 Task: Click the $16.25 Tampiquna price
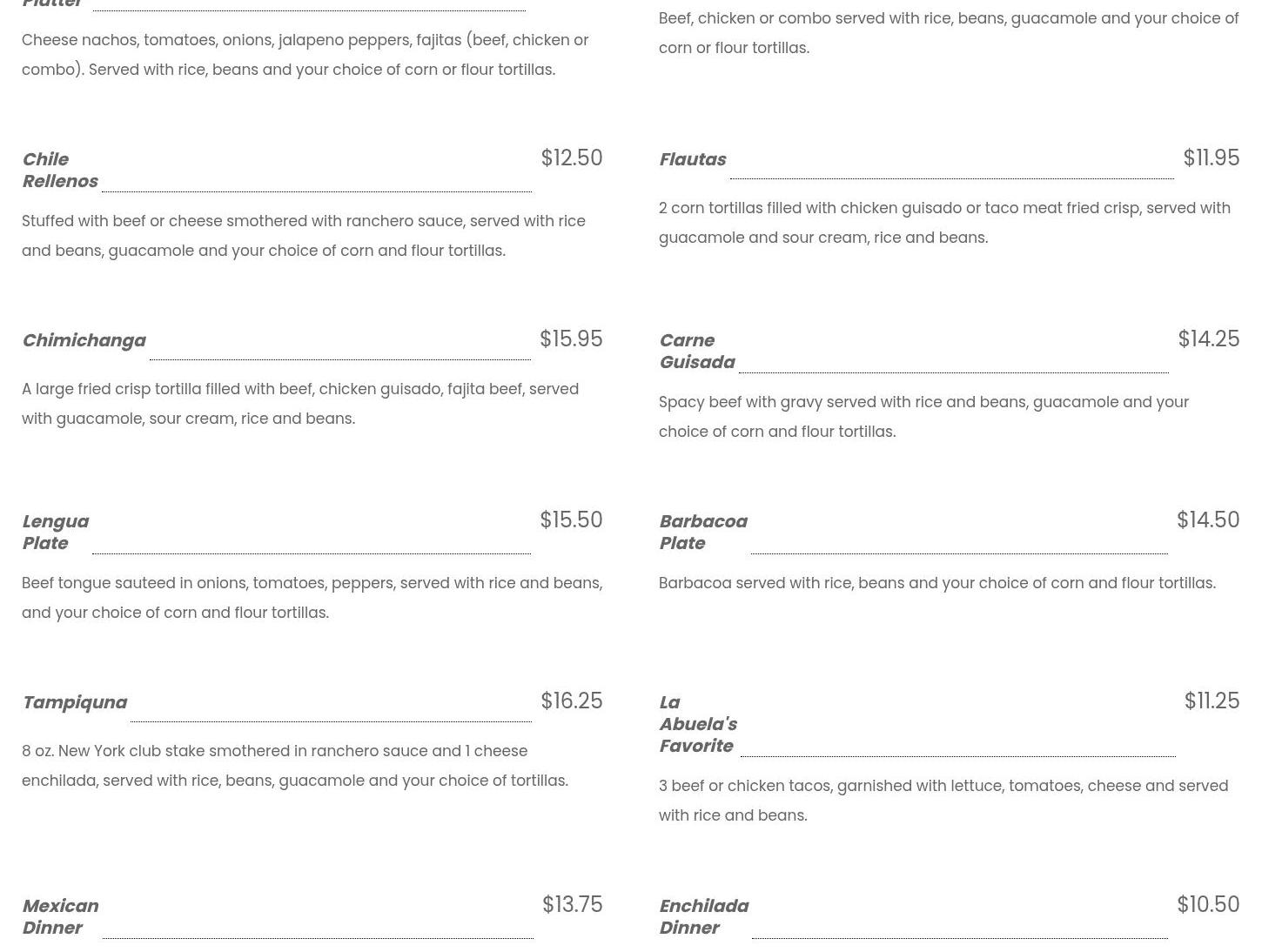pos(571,701)
